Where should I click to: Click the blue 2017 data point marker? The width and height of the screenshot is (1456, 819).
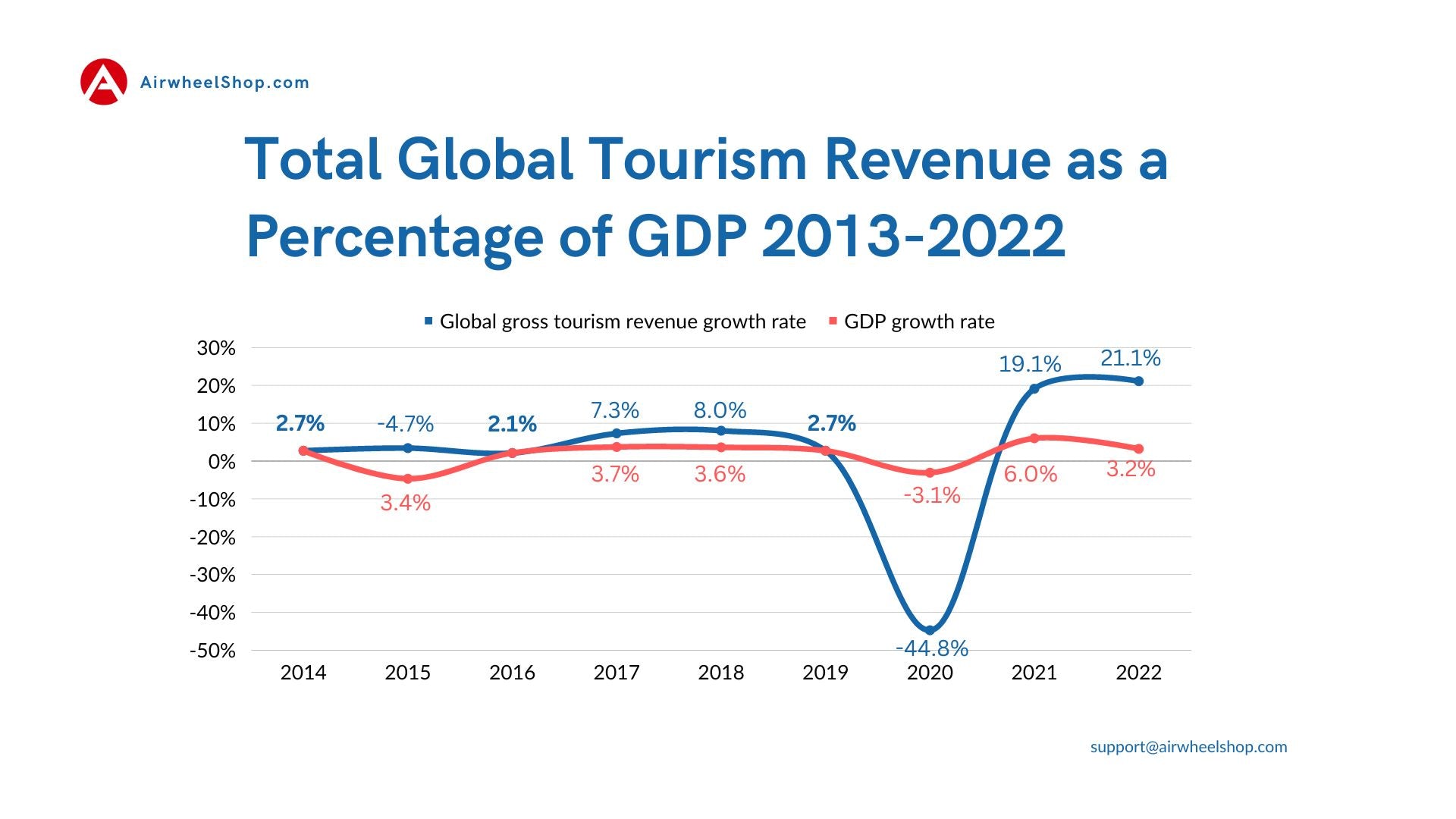tap(617, 433)
